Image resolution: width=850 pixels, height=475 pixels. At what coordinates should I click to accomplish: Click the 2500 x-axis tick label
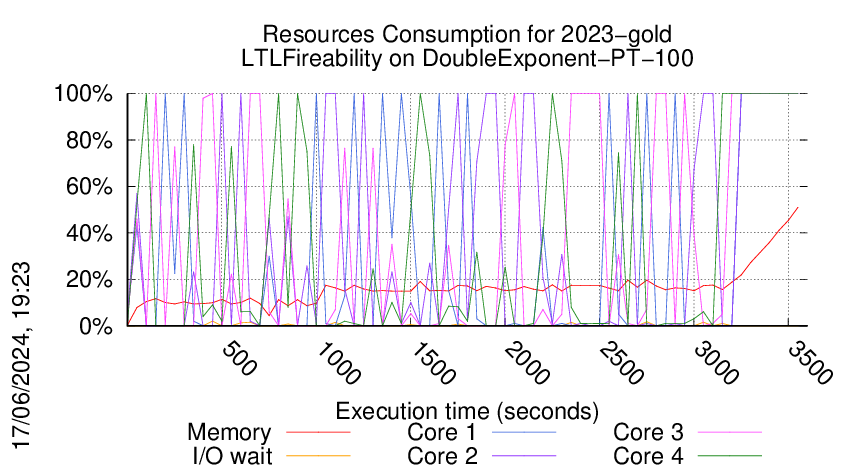(621, 363)
